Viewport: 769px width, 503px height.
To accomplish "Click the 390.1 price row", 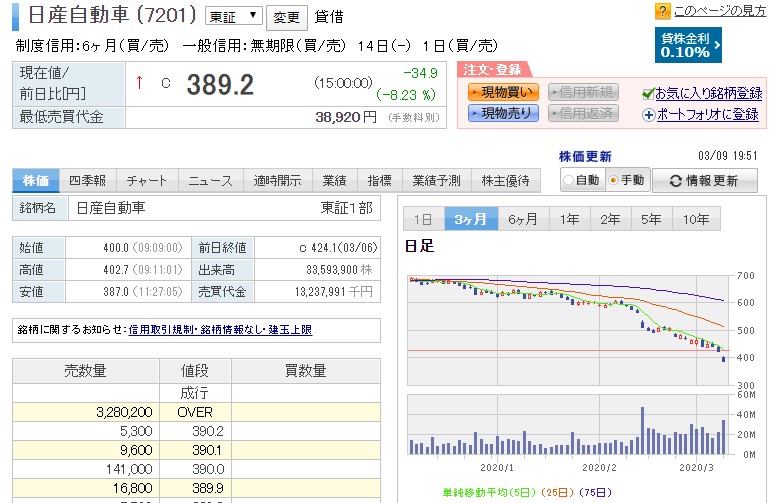I will 196,451.
